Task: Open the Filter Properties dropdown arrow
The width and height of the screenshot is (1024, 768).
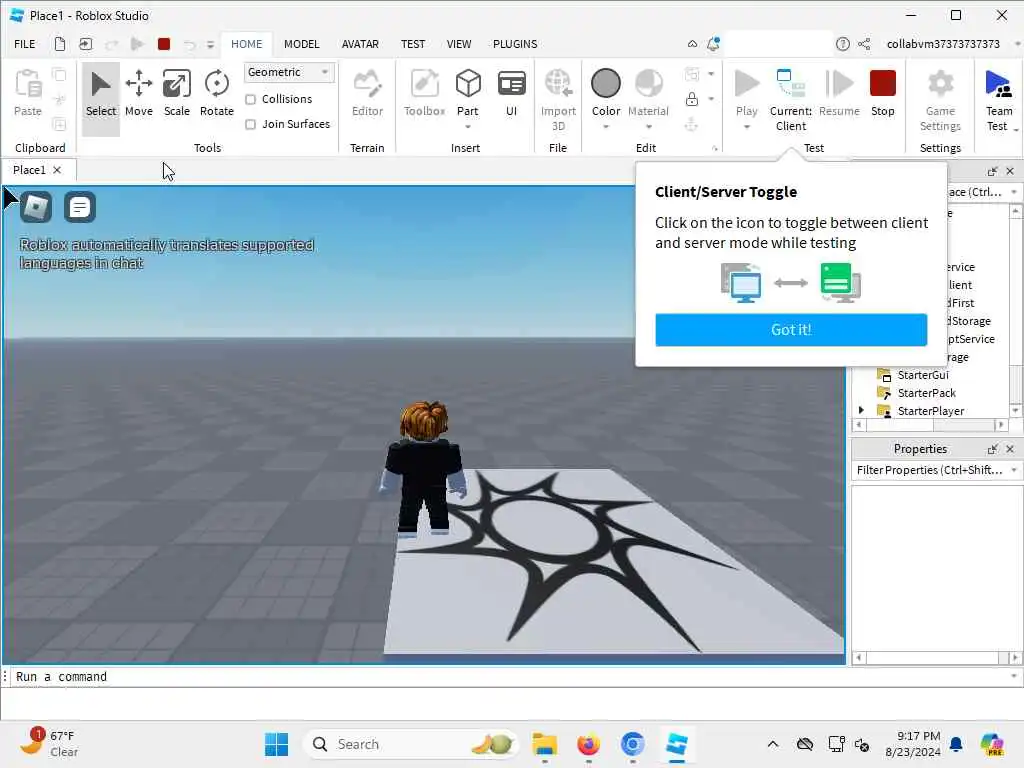Action: click(1014, 470)
